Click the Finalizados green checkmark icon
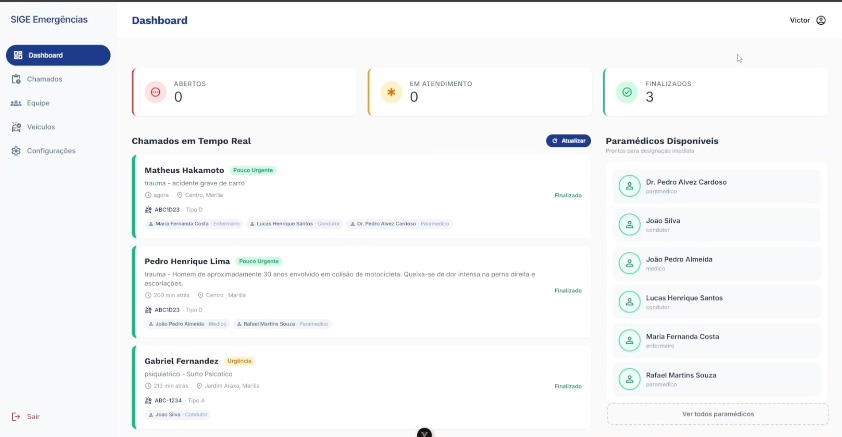Image resolution: width=842 pixels, height=437 pixels. [627, 92]
